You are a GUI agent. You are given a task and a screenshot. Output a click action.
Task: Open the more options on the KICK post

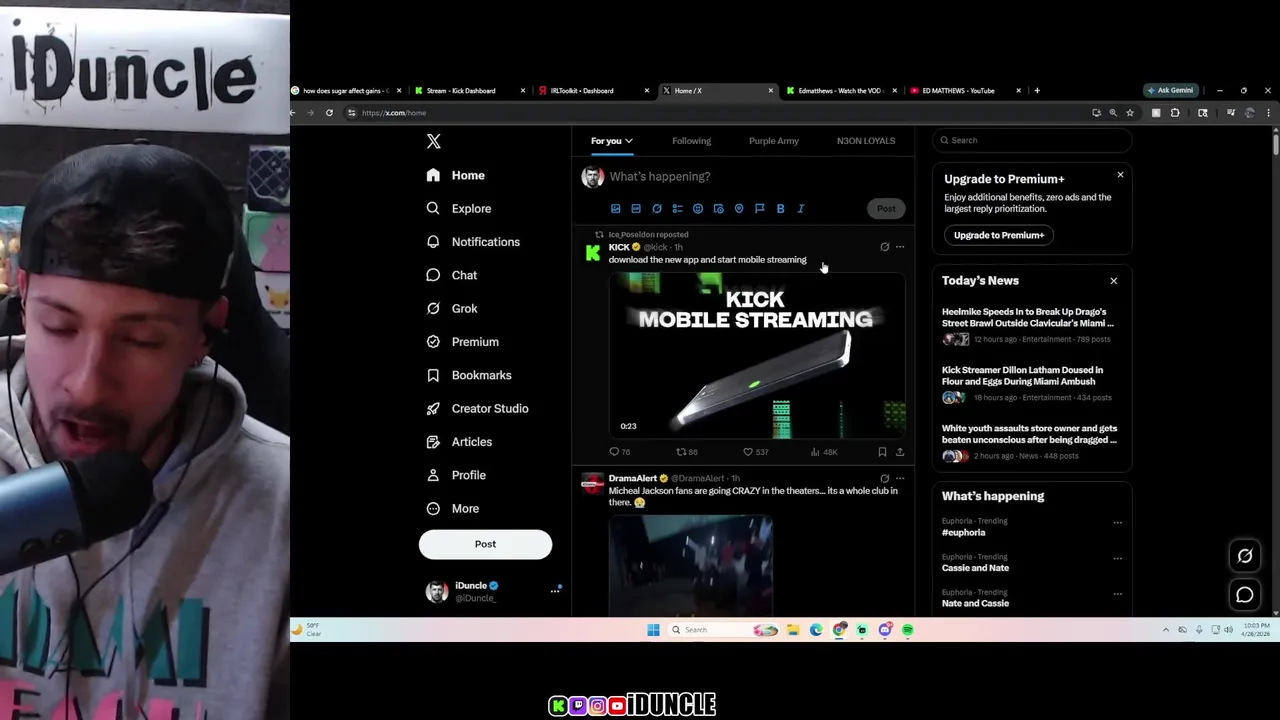point(900,247)
